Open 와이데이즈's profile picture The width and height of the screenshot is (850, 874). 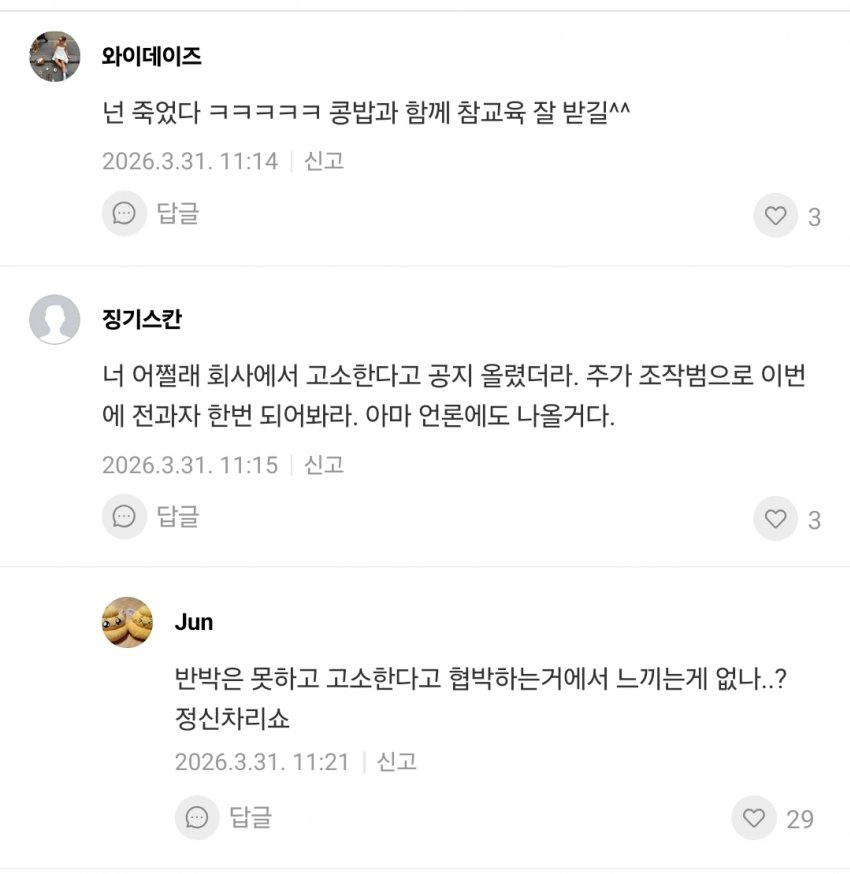(x=55, y=56)
